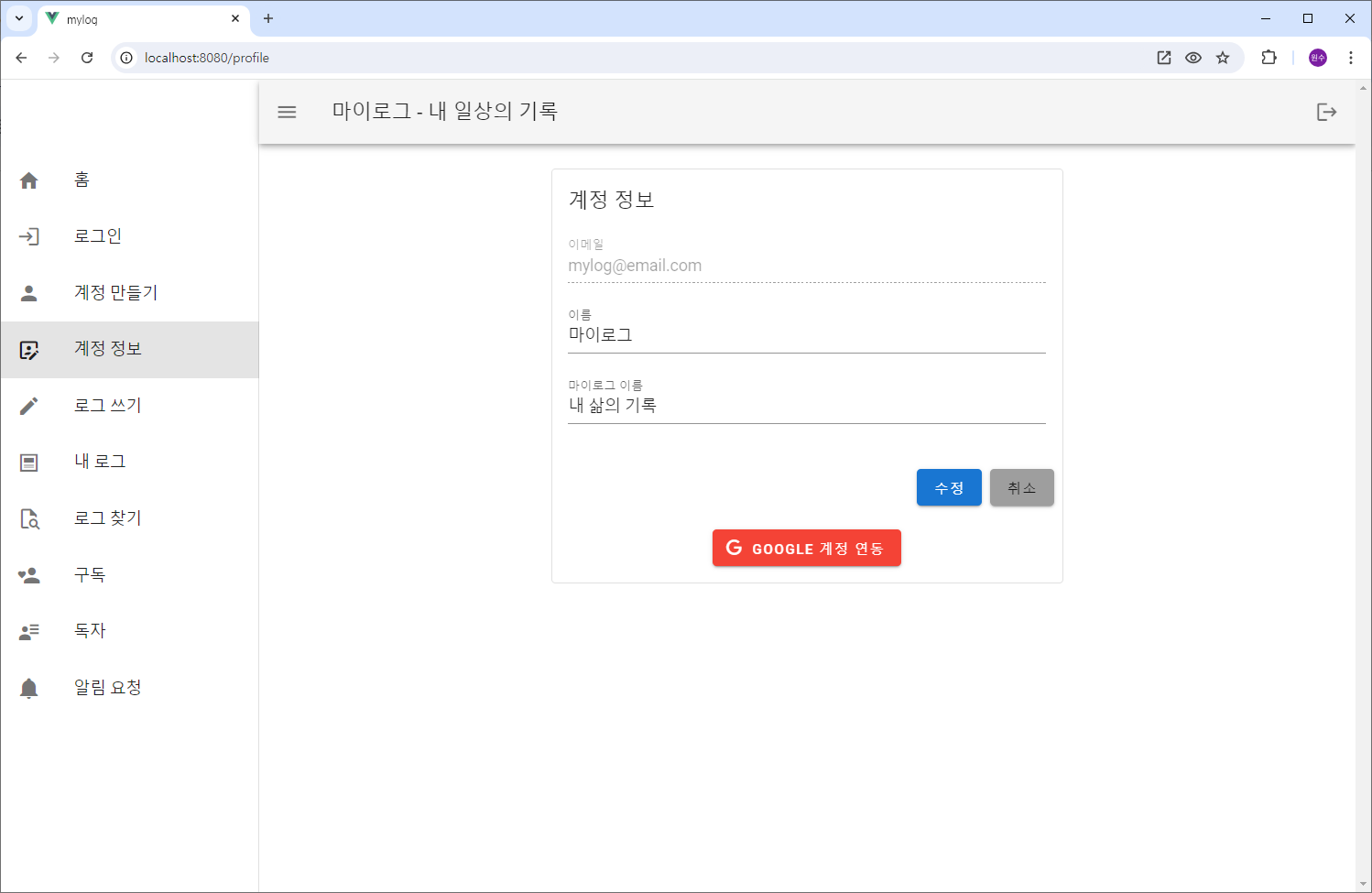Select the 계정 정보 menu item
This screenshot has height=893, width=1372.
[x=106, y=349]
